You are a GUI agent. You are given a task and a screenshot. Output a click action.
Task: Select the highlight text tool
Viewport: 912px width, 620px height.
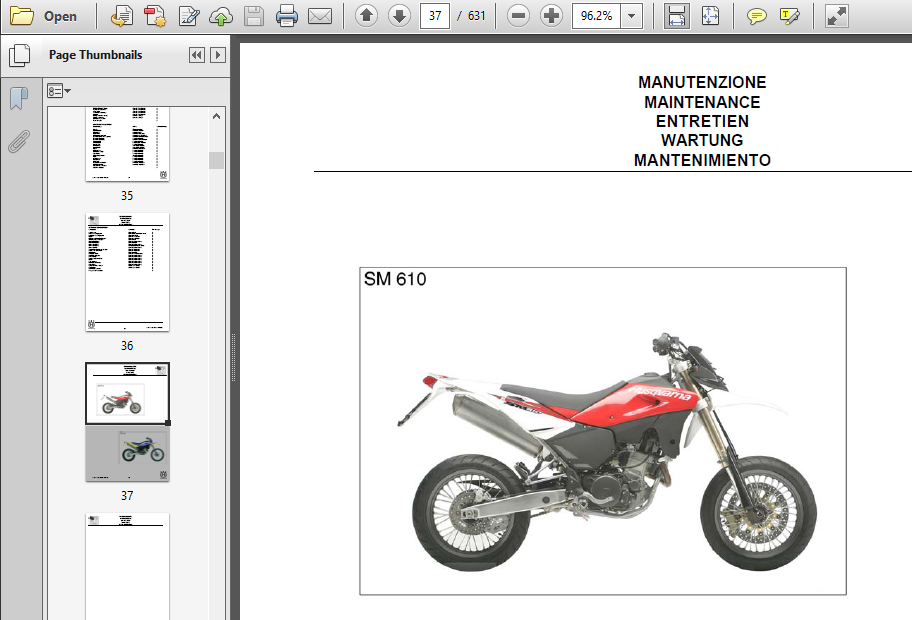(789, 16)
